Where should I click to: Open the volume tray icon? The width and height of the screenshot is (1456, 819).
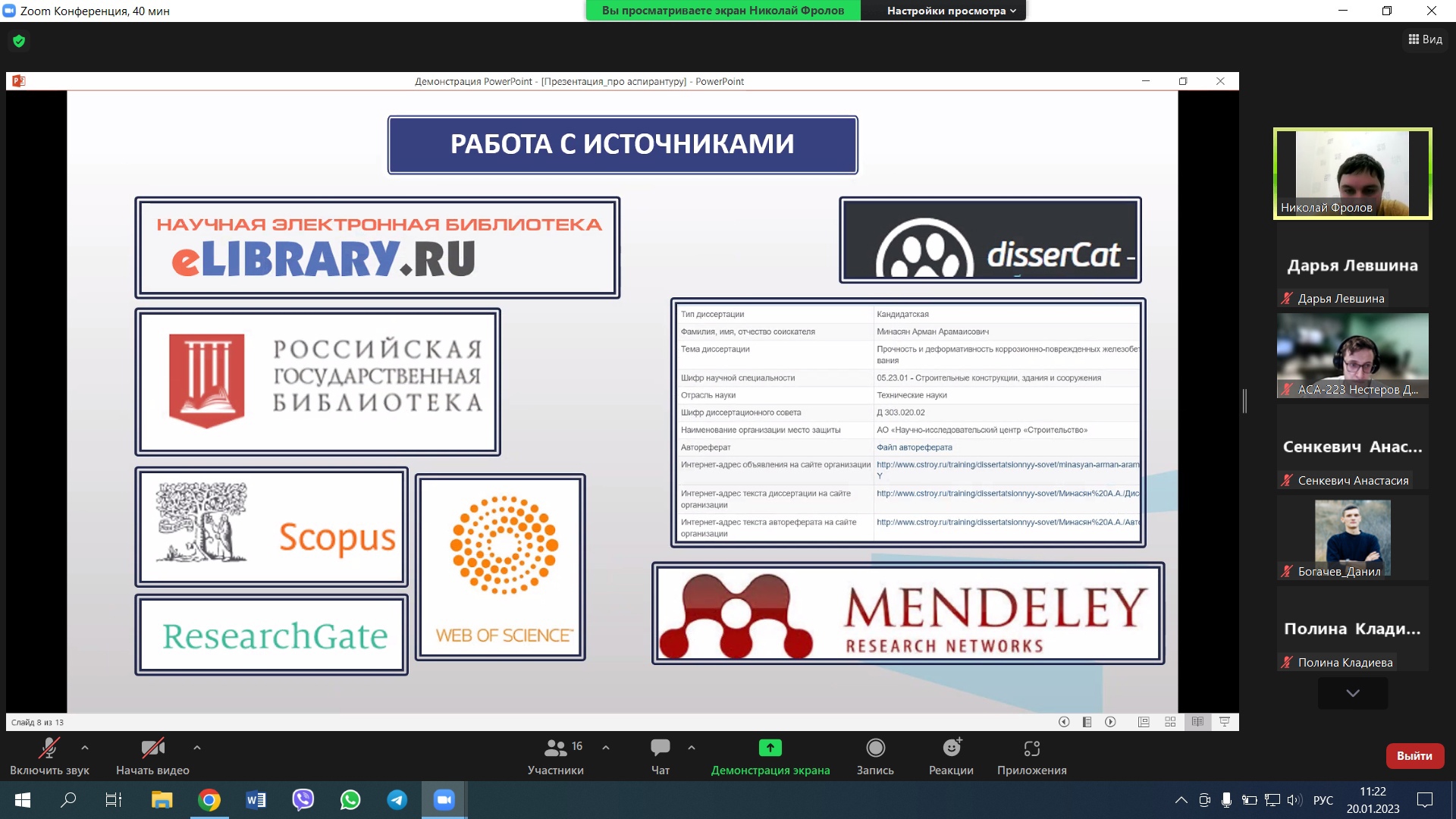(x=1294, y=800)
